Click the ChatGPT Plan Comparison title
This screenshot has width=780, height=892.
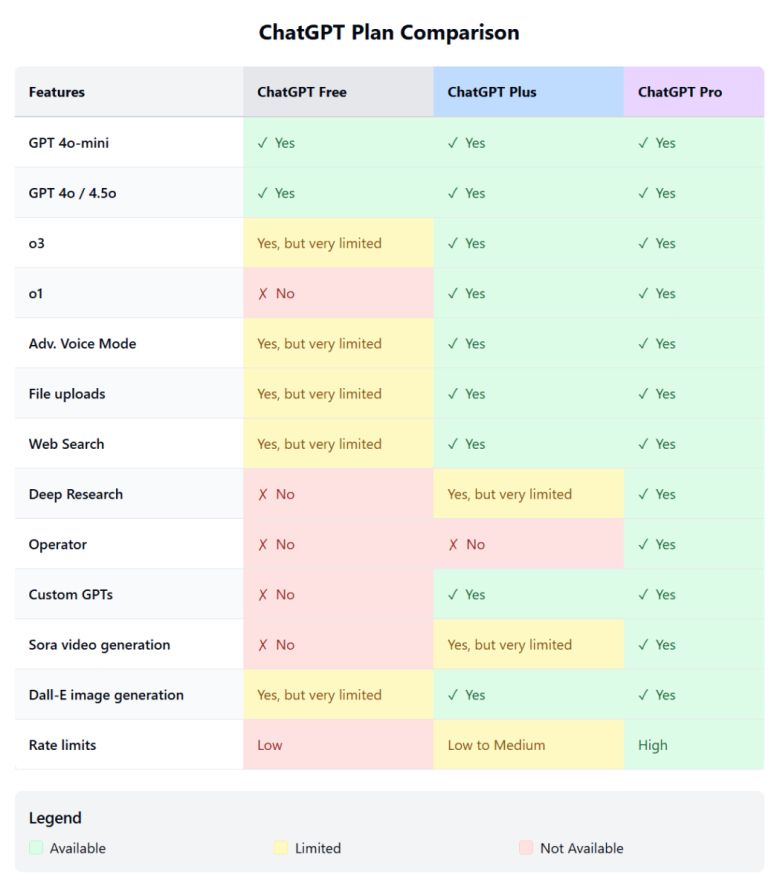389,32
